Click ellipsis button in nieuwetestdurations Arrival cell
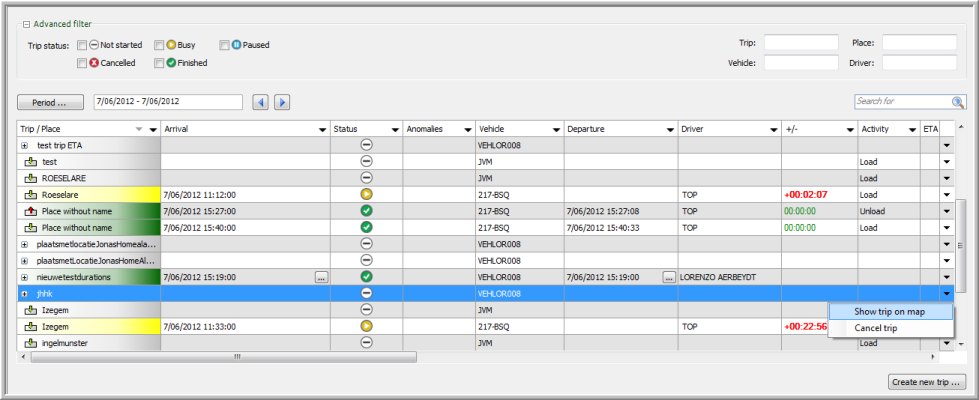 [321, 276]
